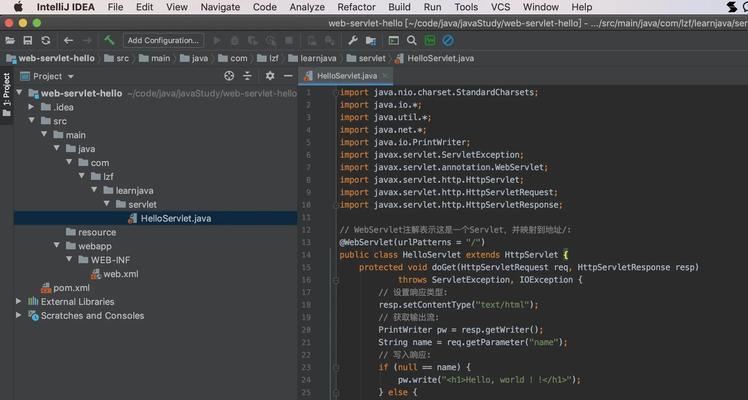Hide the Project panel with minus icon
This screenshot has width=748, height=400.
click(288, 76)
